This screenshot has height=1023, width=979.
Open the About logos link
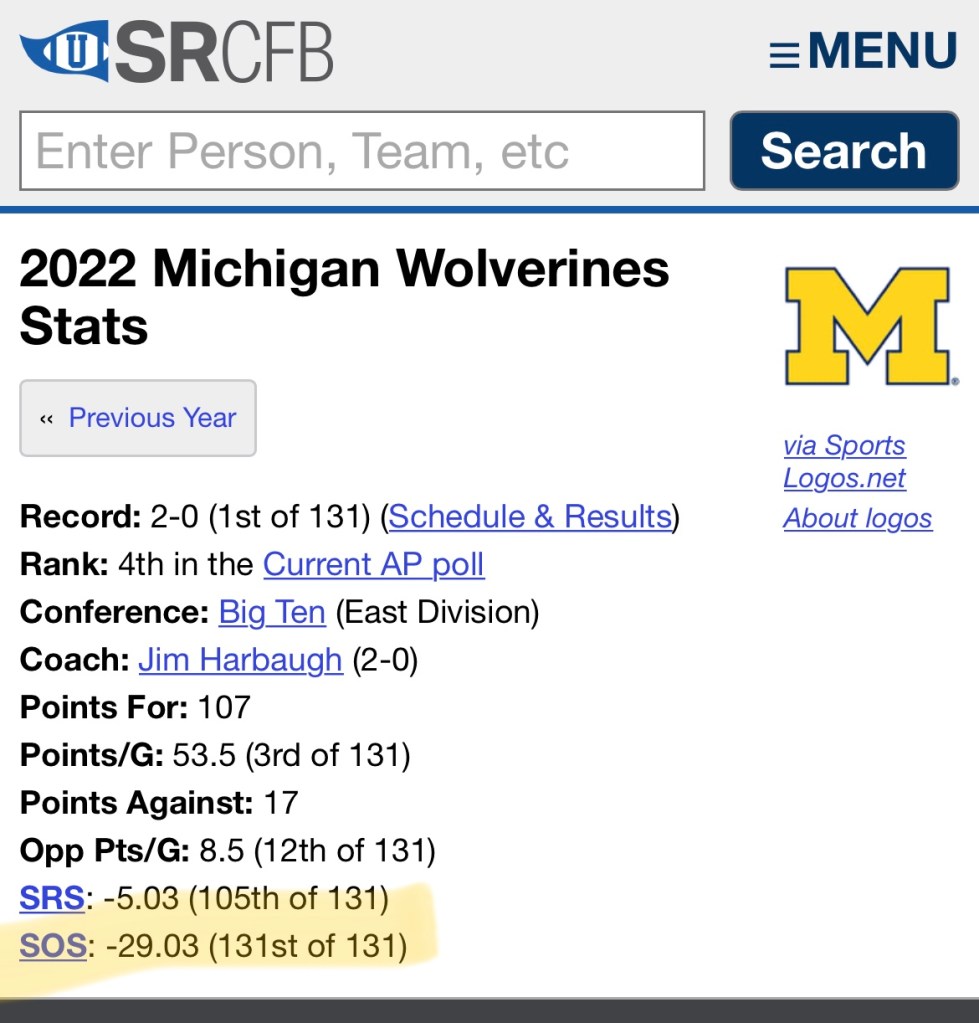[x=857, y=518]
